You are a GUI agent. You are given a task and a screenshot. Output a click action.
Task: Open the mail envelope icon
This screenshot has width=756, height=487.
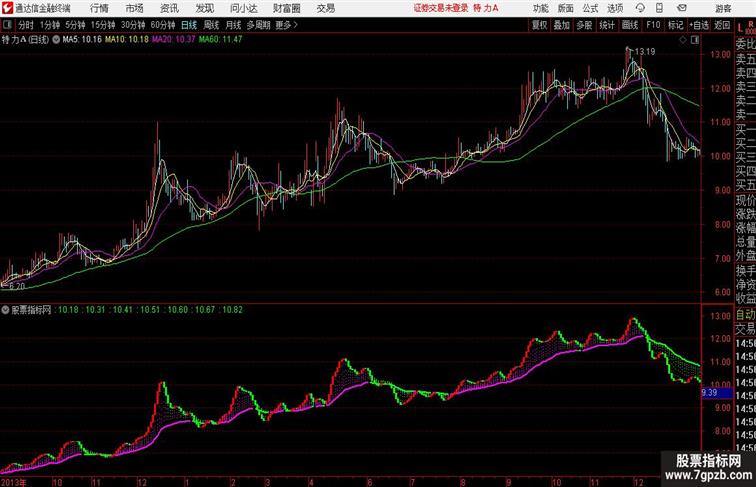tap(682, 8)
